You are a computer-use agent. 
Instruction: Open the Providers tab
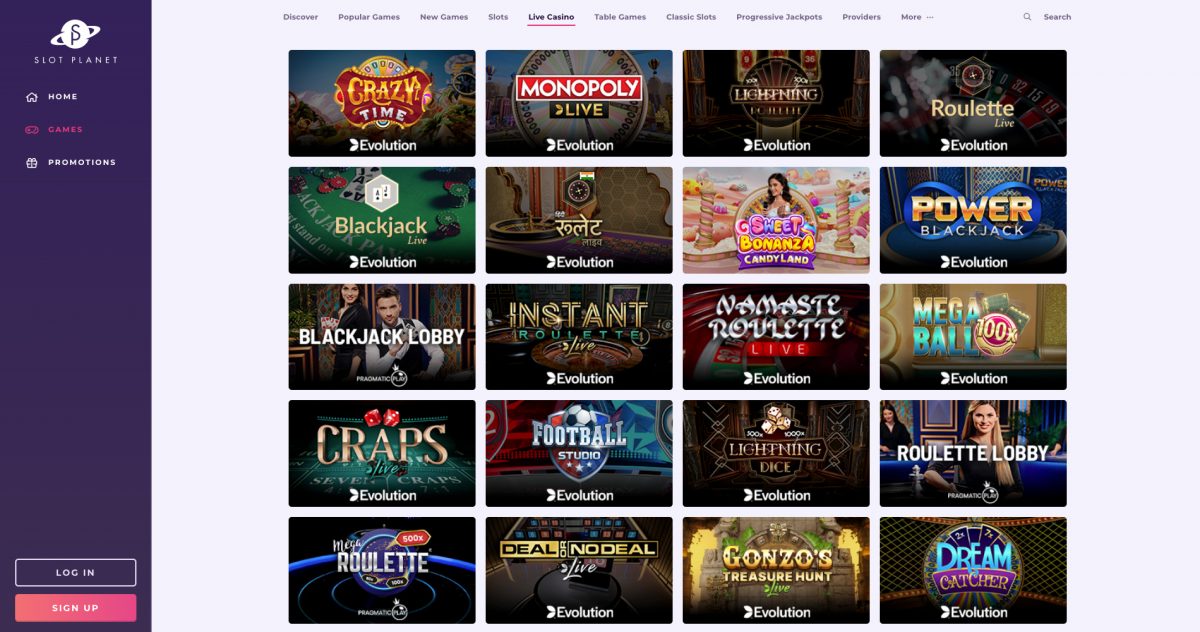(x=862, y=17)
